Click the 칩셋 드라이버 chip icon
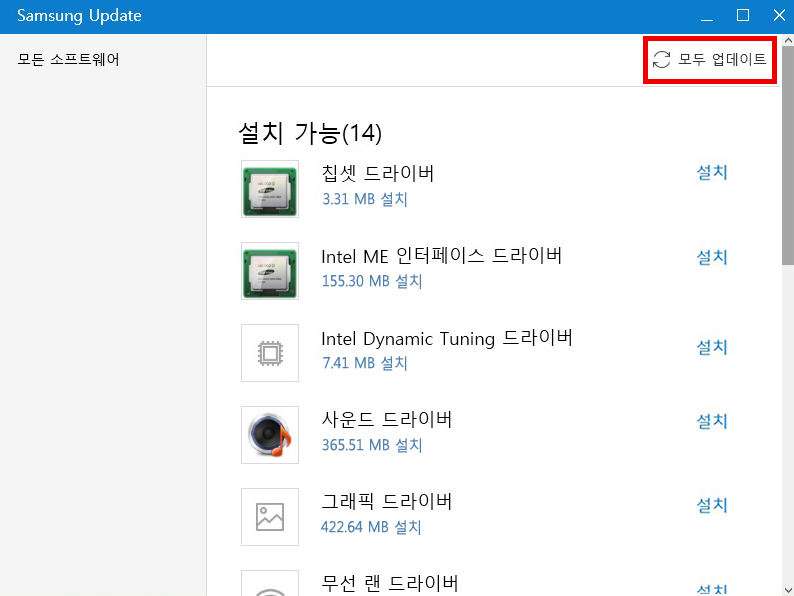The width and height of the screenshot is (794, 596). click(270, 189)
